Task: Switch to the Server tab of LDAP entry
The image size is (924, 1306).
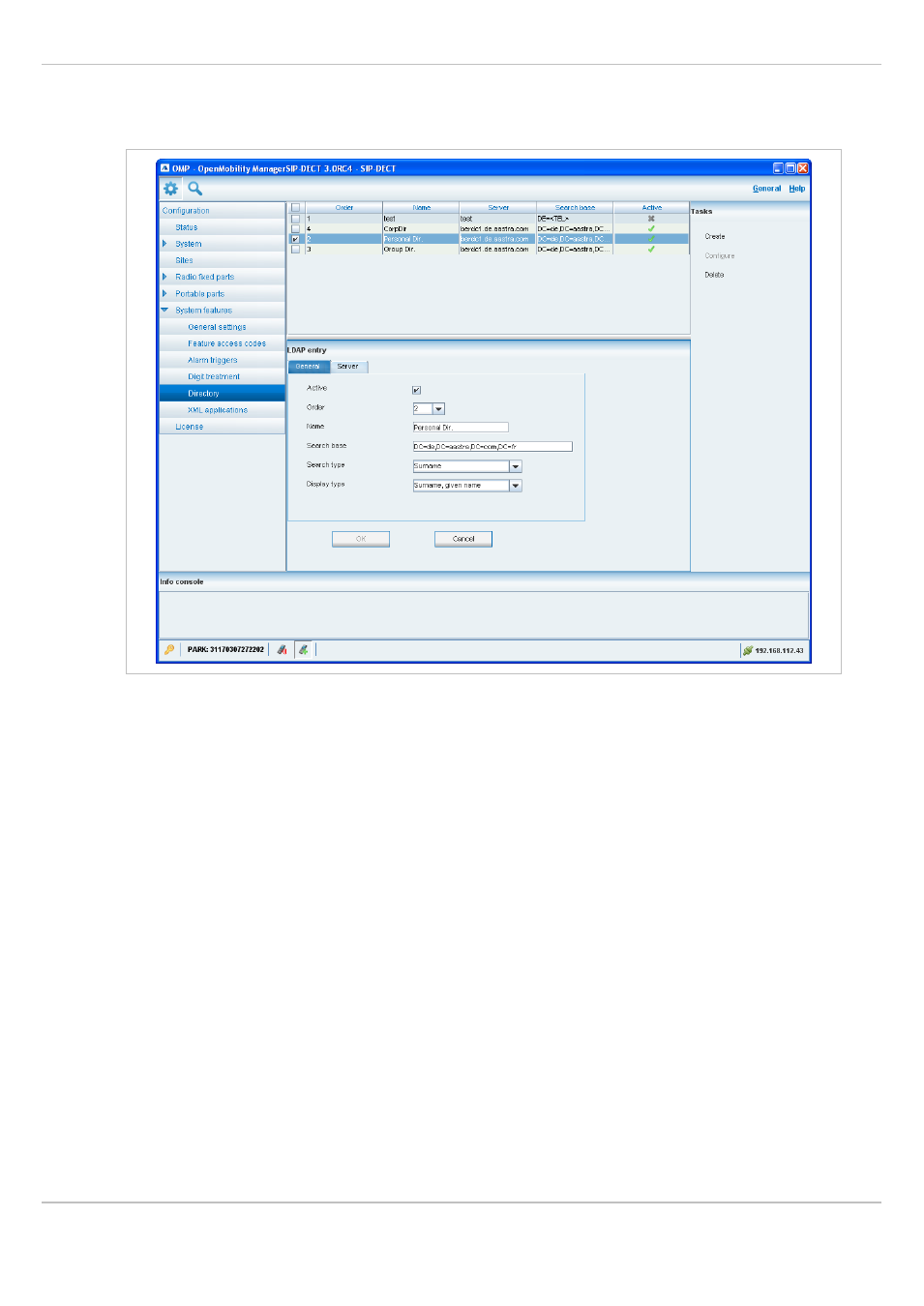Action: tap(348, 367)
